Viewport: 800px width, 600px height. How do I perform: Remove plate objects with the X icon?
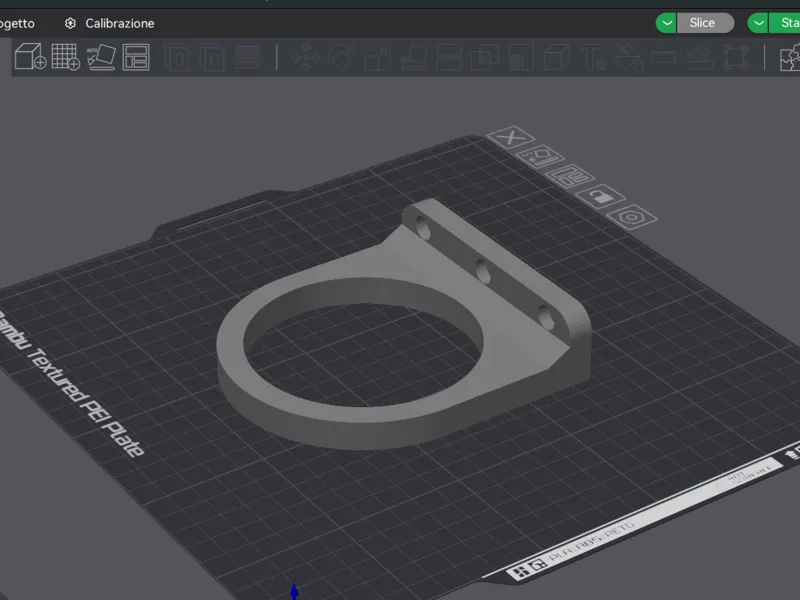tap(511, 137)
